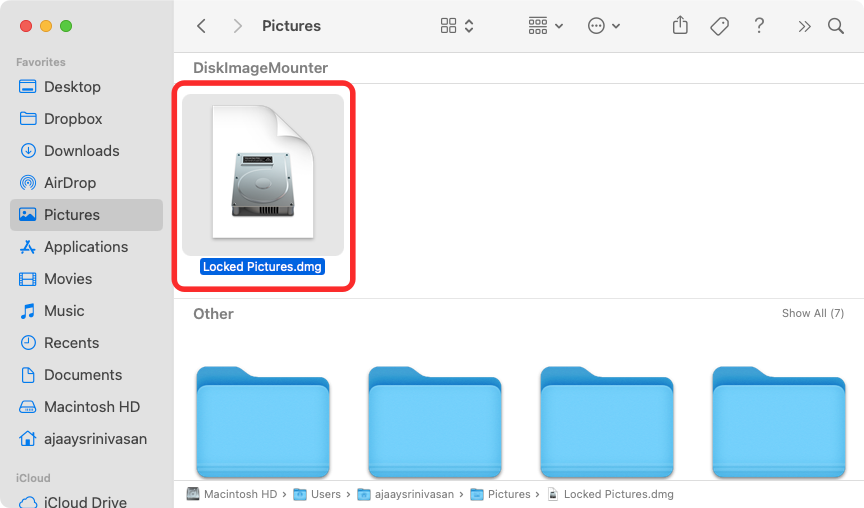Viewport: 864px width, 508px height.
Task: Click Show All (7) link
Action: coord(813,313)
